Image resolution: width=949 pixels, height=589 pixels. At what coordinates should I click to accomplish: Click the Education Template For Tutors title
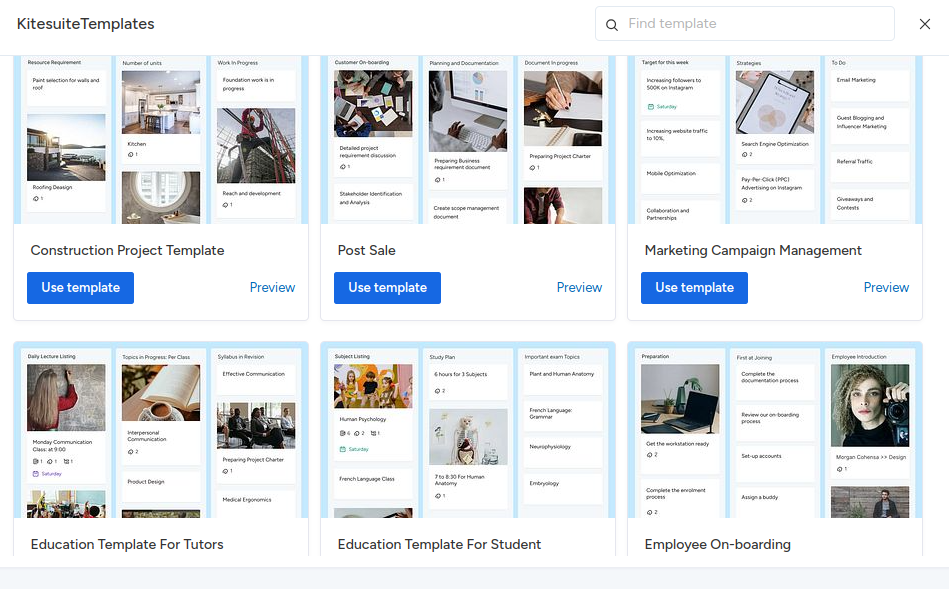[x=127, y=545]
